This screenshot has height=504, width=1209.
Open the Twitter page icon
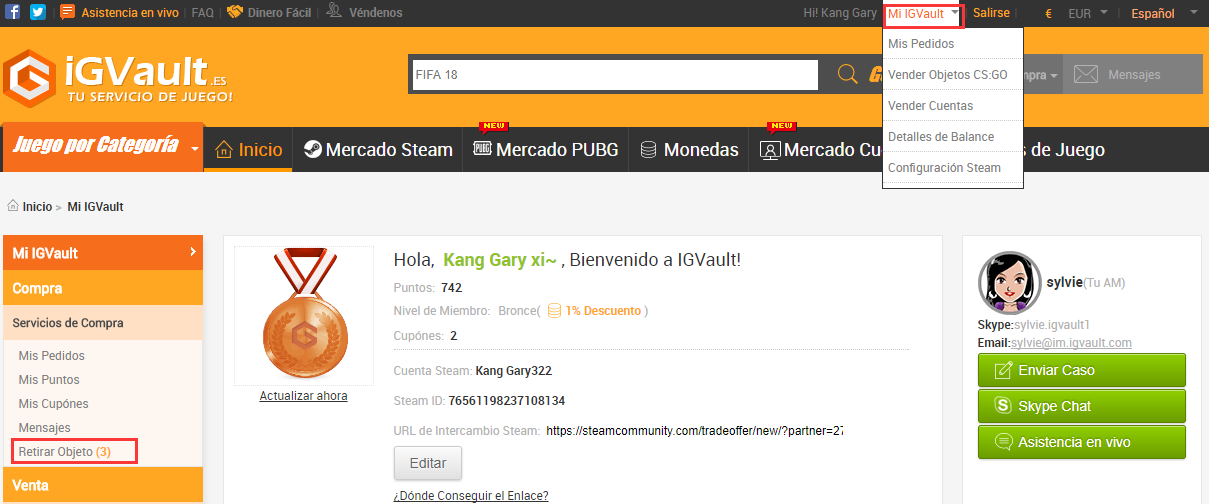[x=38, y=13]
